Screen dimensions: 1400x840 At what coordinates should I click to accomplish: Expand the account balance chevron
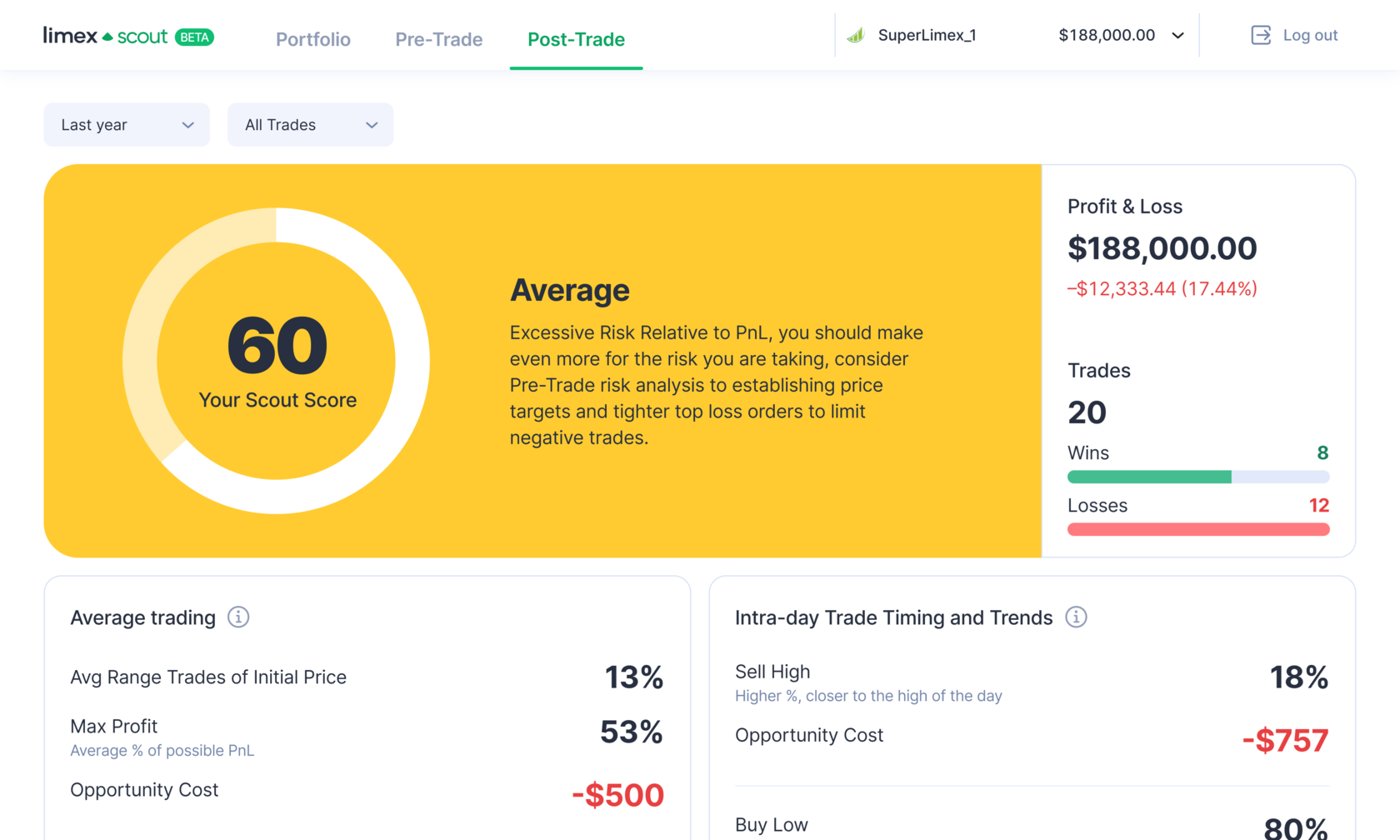click(x=1178, y=36)
